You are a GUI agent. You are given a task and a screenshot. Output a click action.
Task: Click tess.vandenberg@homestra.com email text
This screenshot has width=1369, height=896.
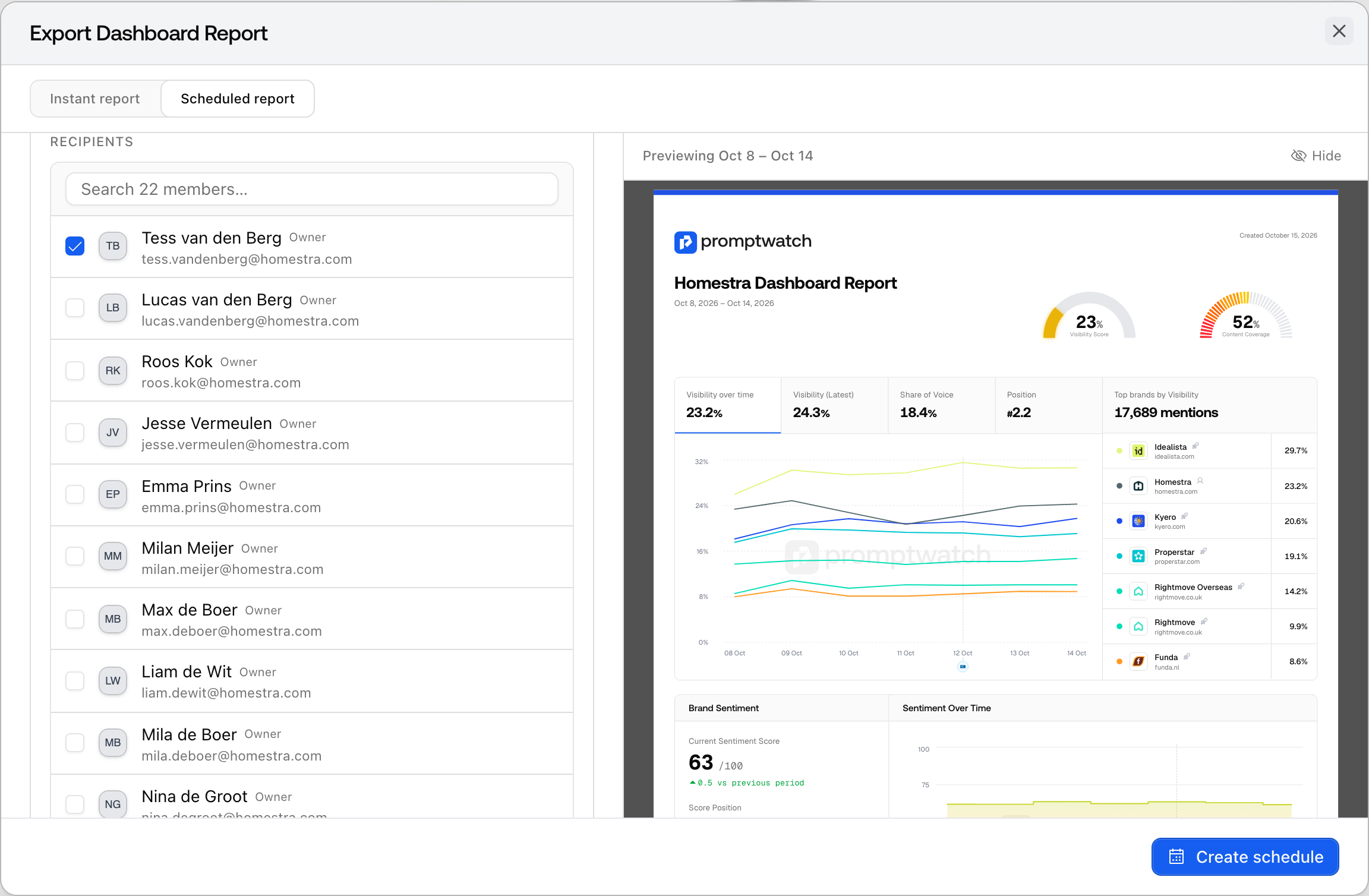pos(247,260)
